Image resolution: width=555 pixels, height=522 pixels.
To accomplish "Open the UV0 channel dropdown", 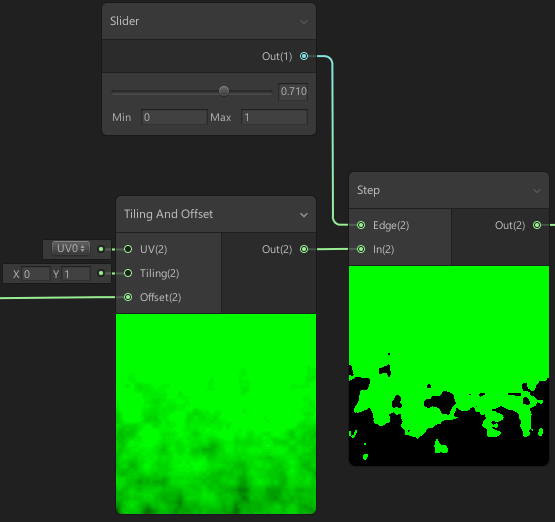I will 71,248.
